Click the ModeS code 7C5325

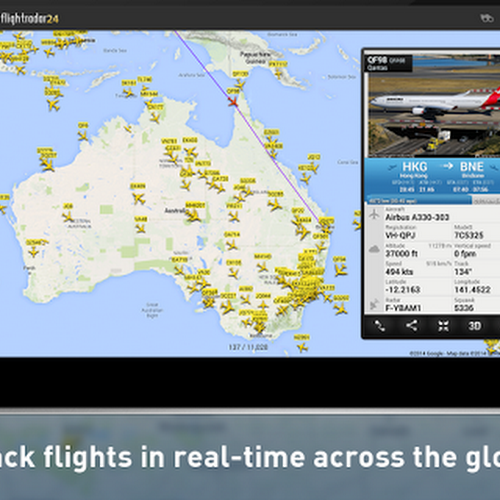click(469, 235)
